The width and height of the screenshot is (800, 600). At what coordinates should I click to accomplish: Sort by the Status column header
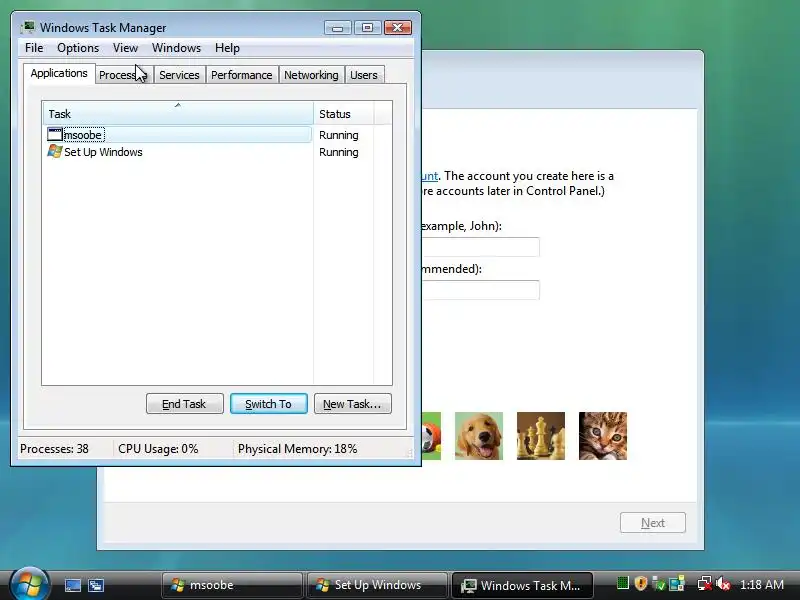coord(344,114)
